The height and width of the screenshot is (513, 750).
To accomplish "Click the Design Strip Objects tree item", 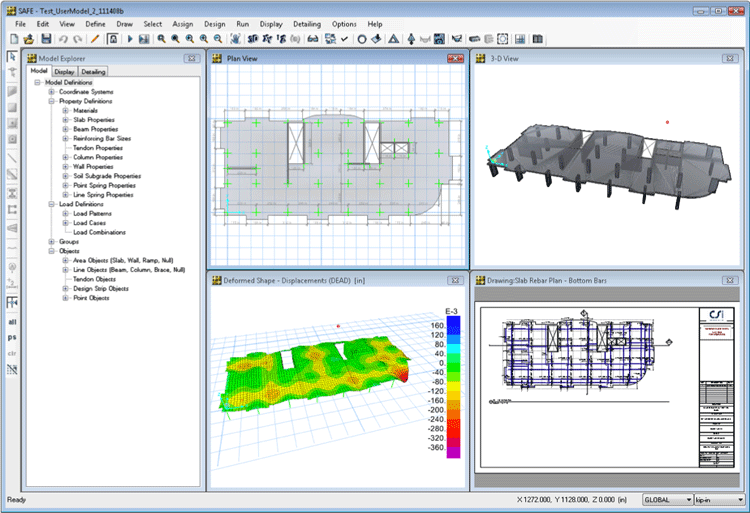I will pos(101,289).
